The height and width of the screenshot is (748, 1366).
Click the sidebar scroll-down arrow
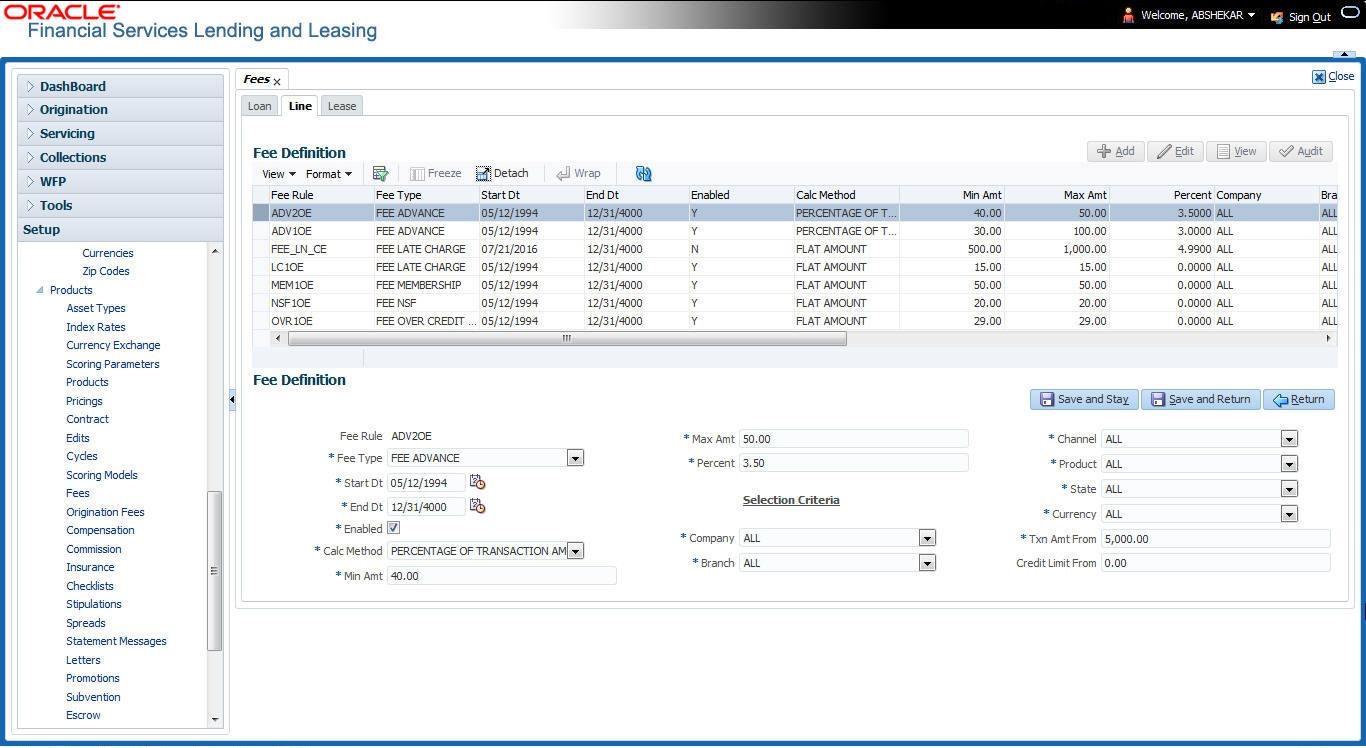pyautogui.click(x=215, y=719)
